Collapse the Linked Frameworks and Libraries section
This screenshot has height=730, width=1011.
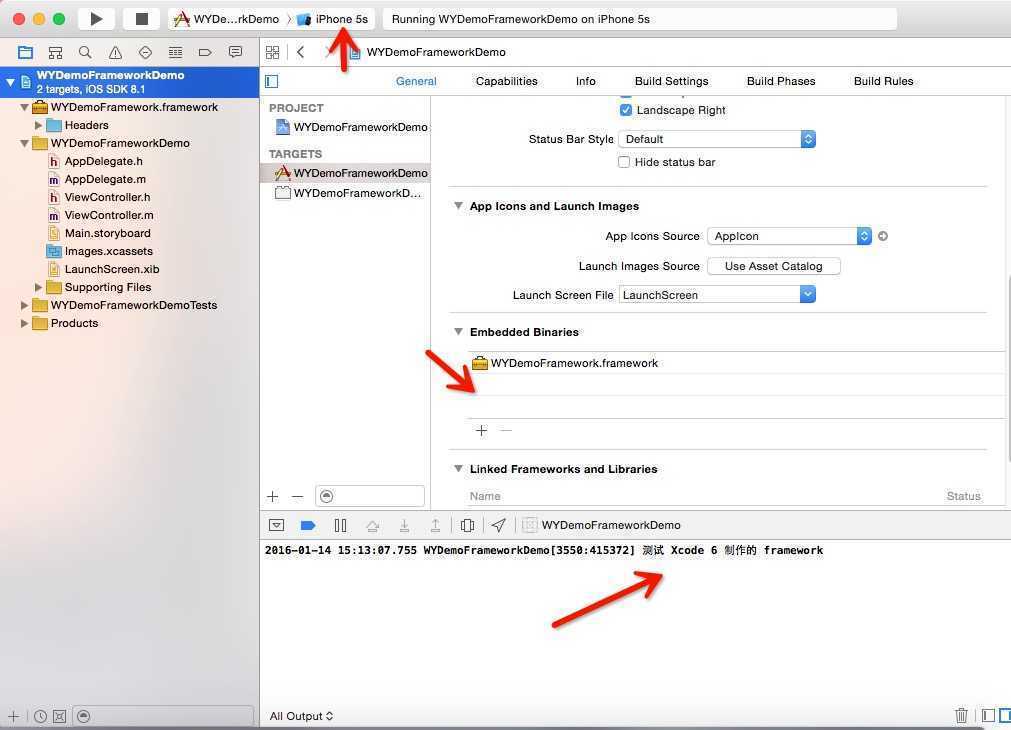pyautogui.click(x=458, y=469)
